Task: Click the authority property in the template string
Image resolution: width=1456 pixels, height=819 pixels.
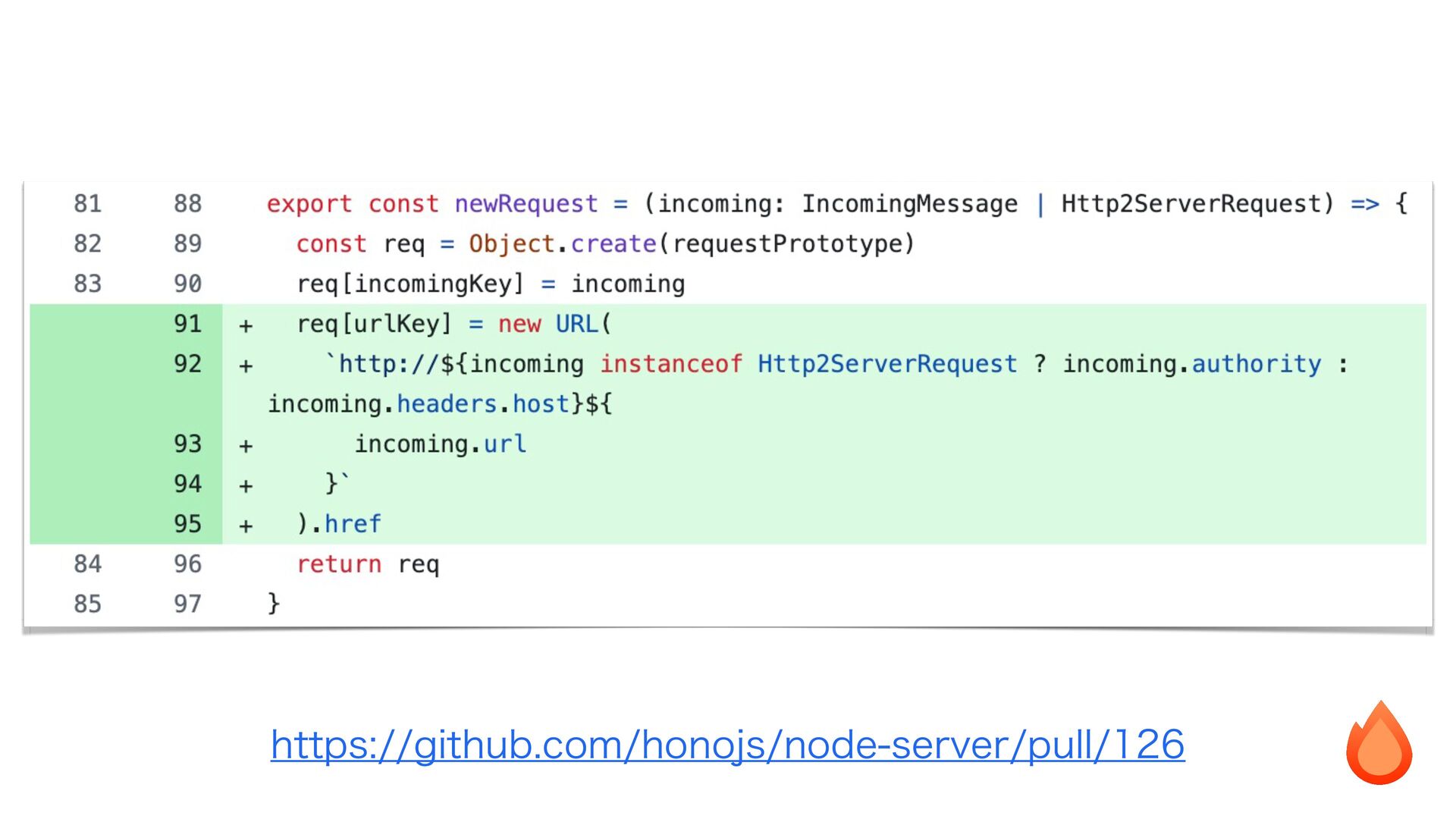Action: (1256, 364)
